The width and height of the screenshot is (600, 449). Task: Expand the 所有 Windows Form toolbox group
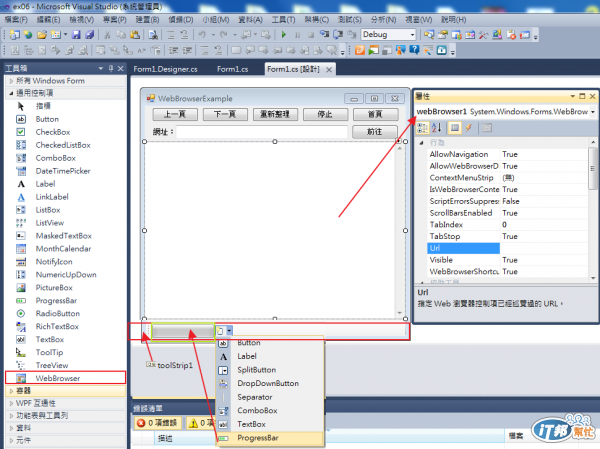point(11,81)
